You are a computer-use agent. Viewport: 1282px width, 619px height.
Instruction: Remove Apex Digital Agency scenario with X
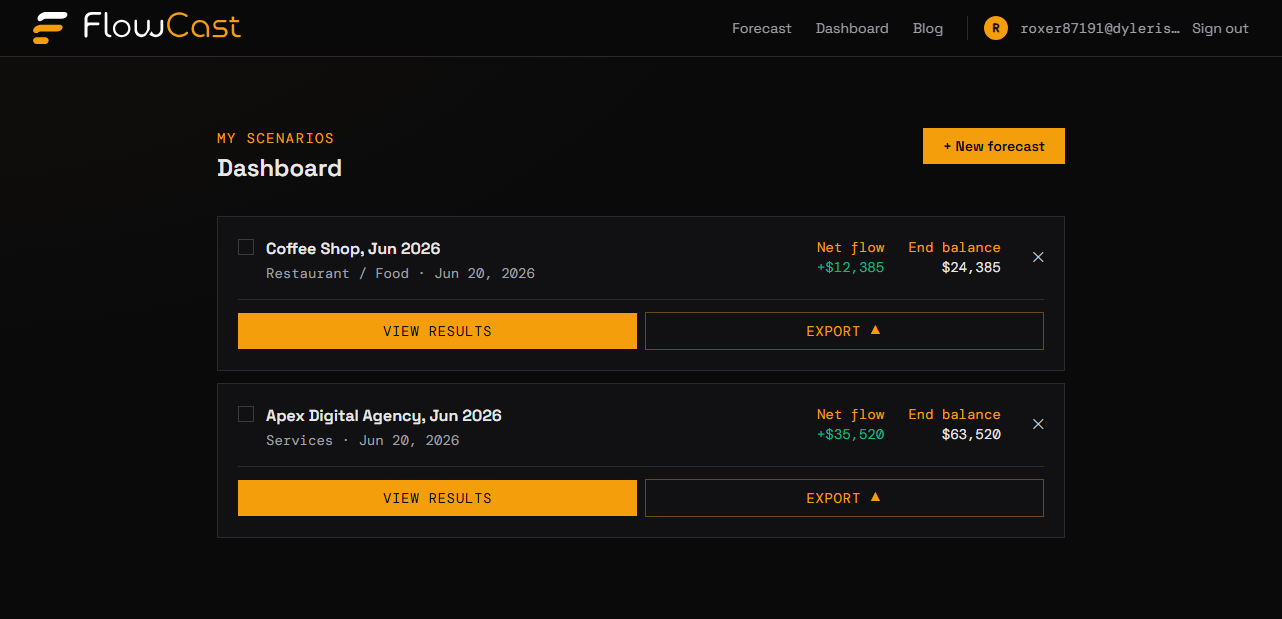click(x=1038, y=424)
